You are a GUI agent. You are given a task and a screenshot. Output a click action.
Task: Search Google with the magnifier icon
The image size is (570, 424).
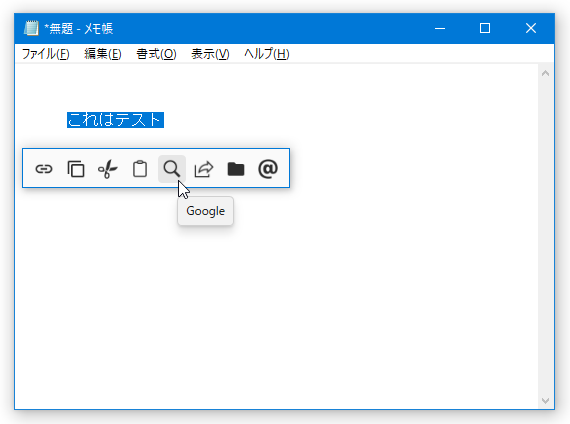coord(172,169)
